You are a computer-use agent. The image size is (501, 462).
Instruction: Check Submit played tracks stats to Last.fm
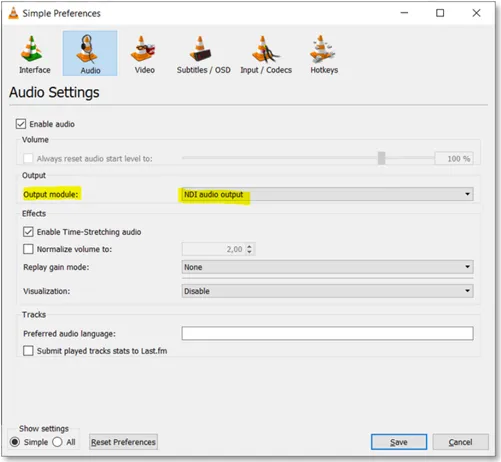(28, 351)
